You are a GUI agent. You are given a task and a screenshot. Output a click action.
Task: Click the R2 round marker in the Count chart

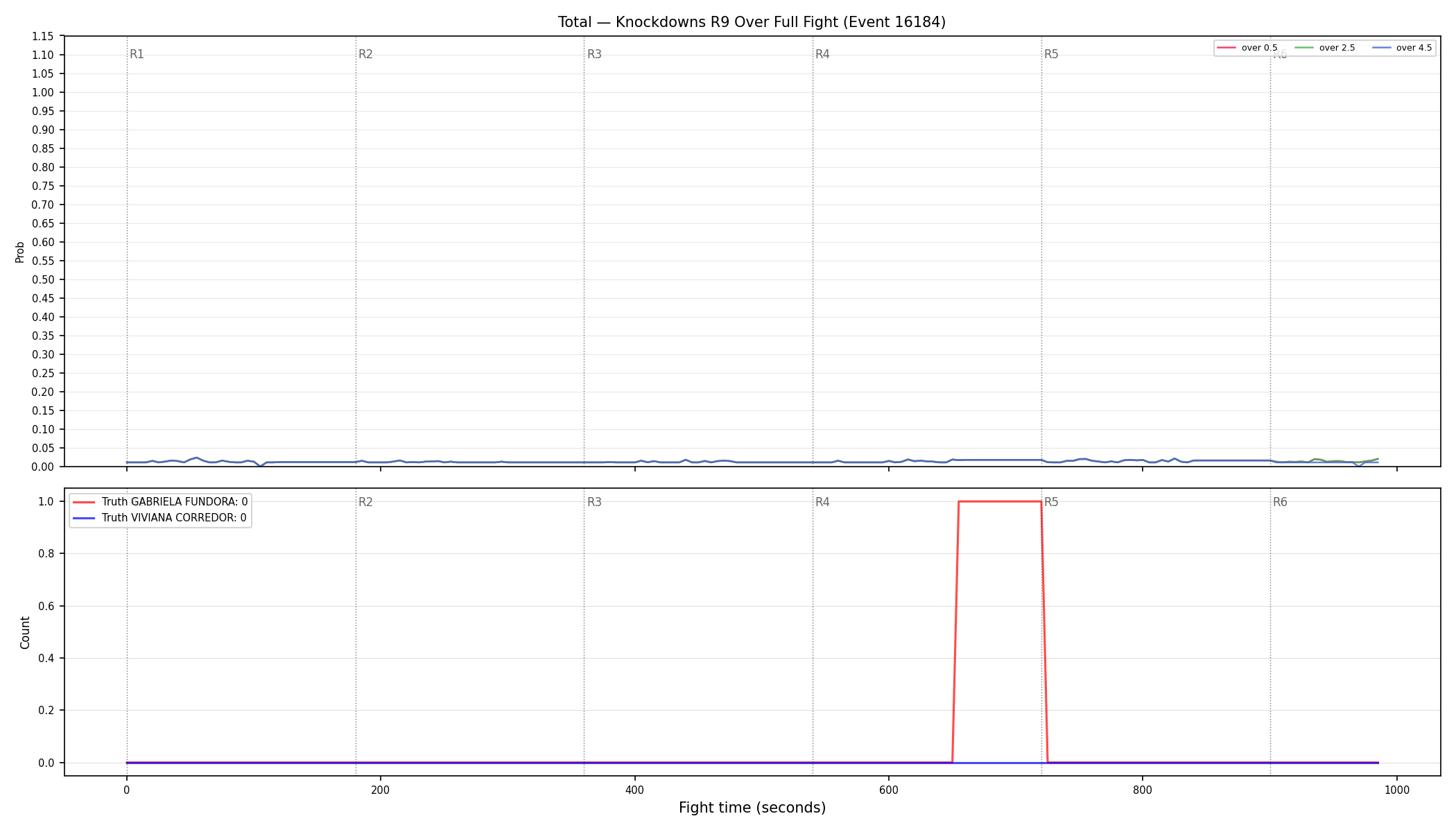(x=365, y=503)
